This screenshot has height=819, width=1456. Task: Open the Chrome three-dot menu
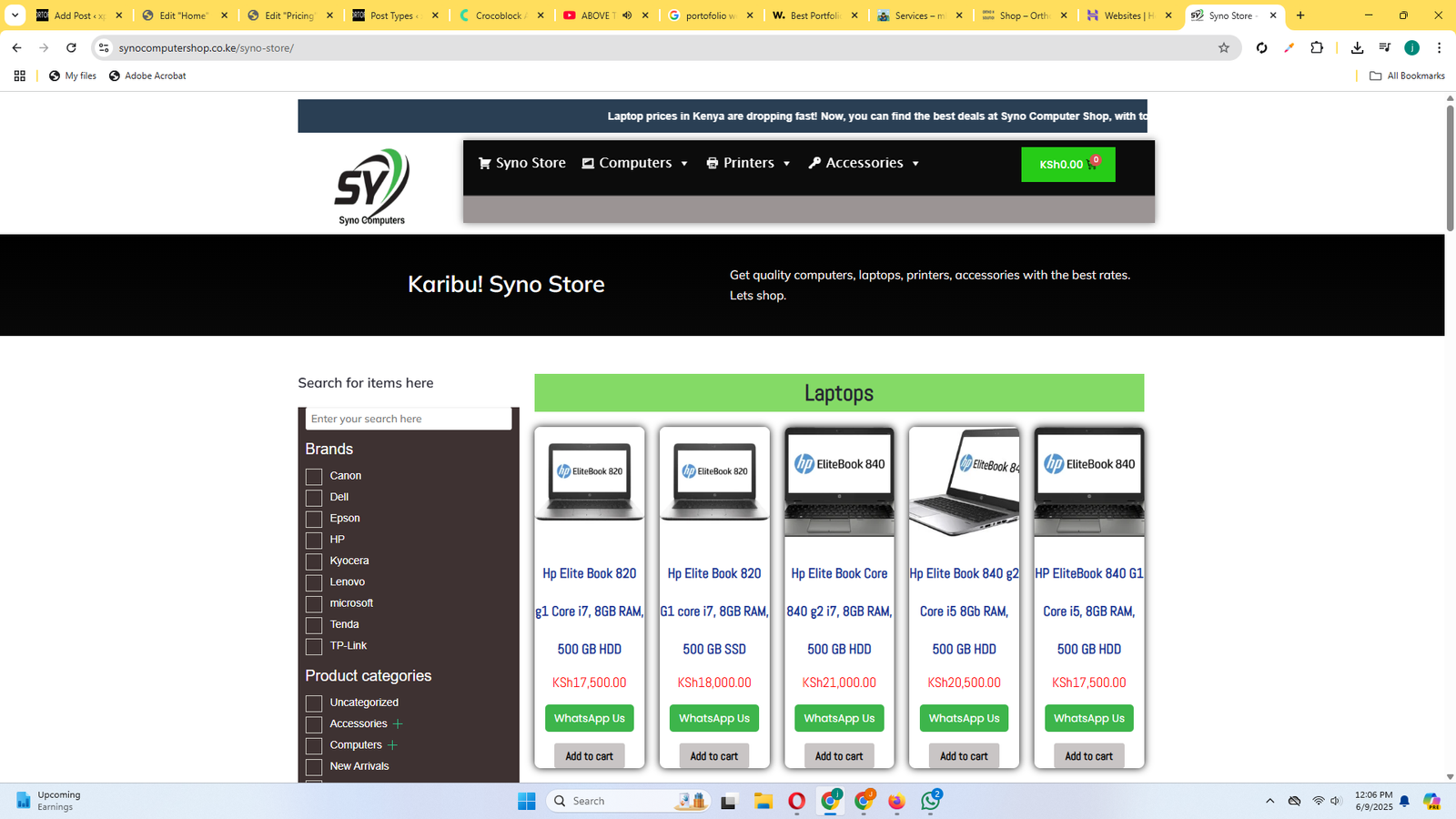pyautogui.click(x=1439, y=47)
